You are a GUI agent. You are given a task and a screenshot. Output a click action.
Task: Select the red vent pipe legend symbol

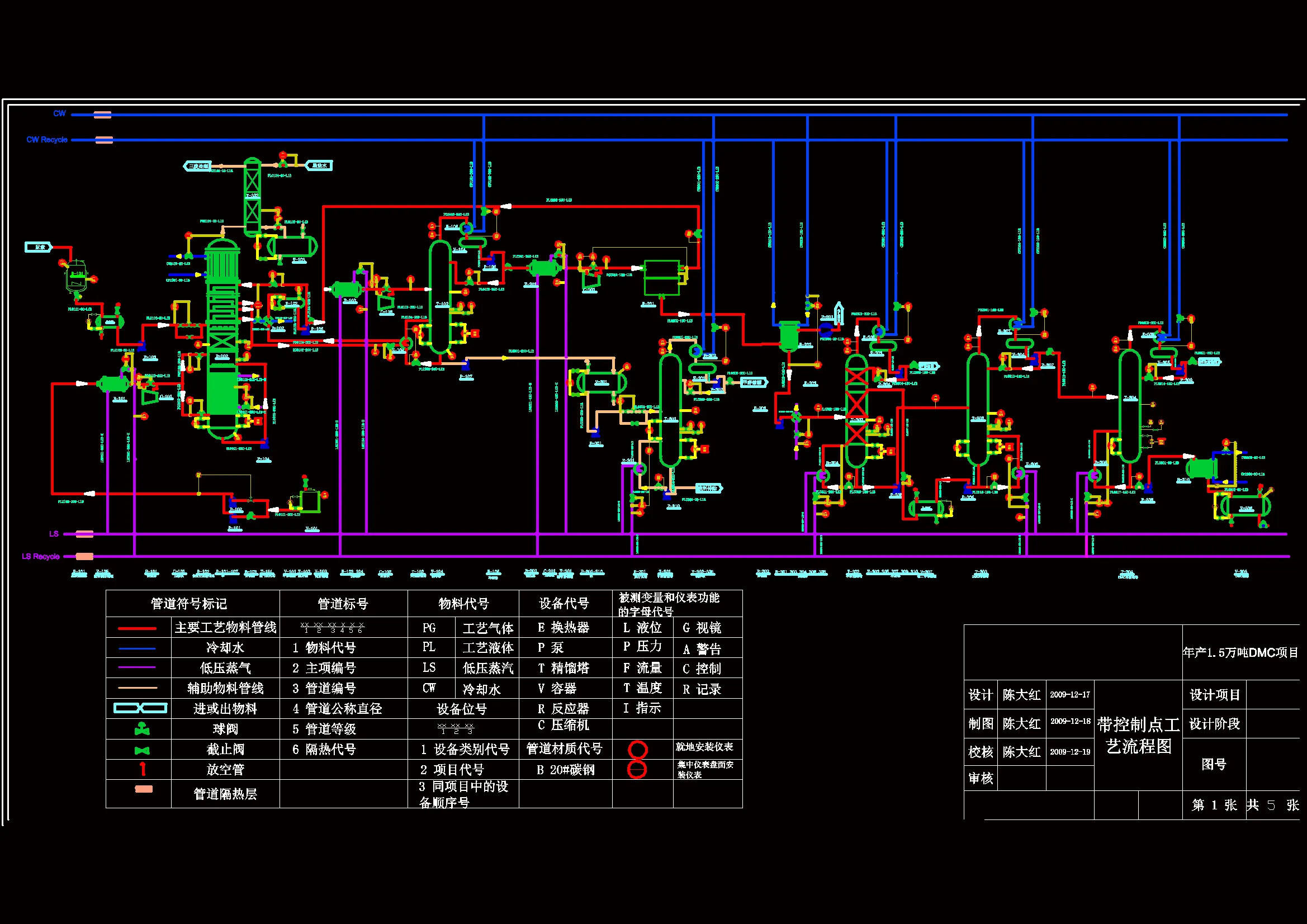pos(143,769)
